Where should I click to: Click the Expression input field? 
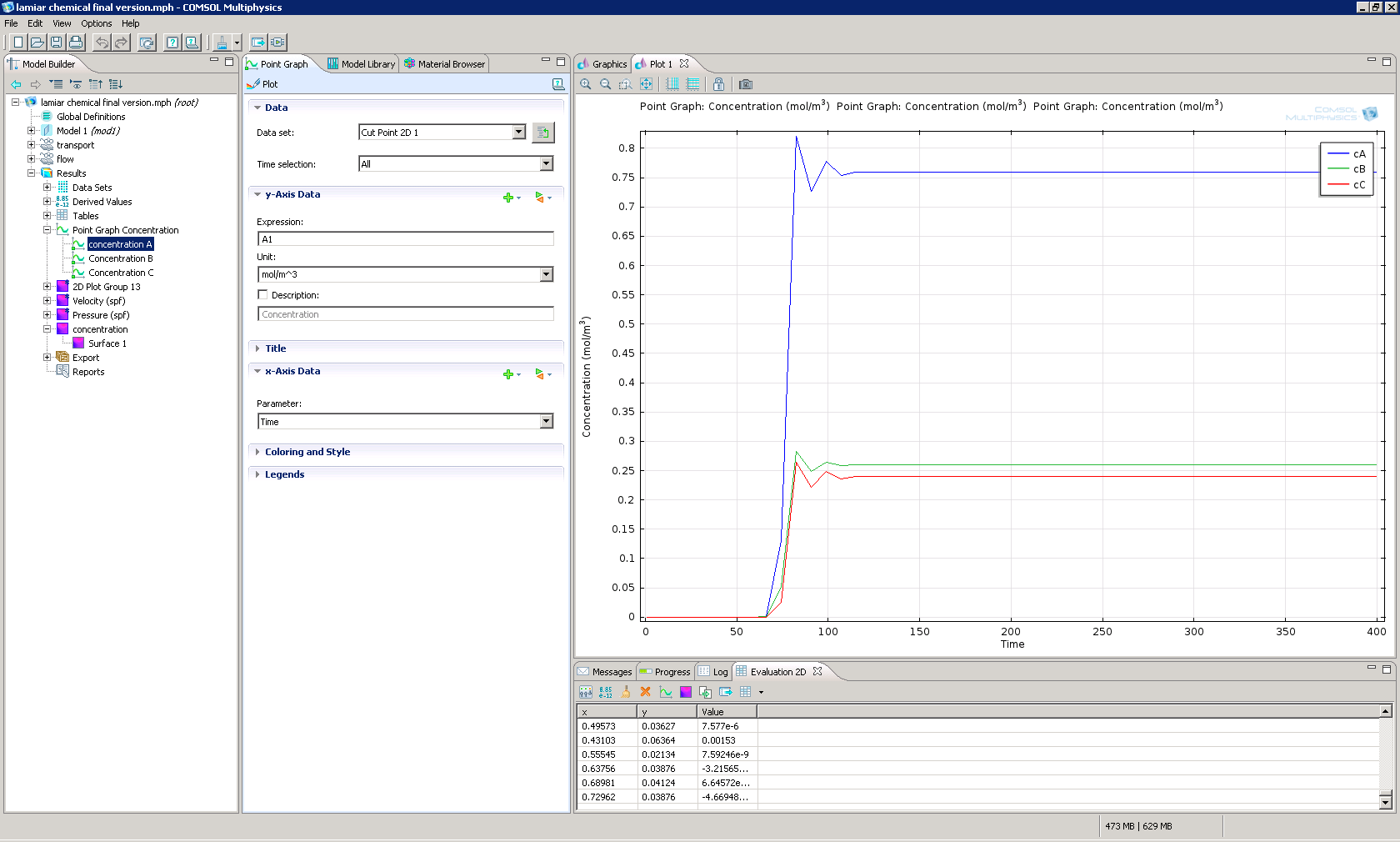[405, 239]
